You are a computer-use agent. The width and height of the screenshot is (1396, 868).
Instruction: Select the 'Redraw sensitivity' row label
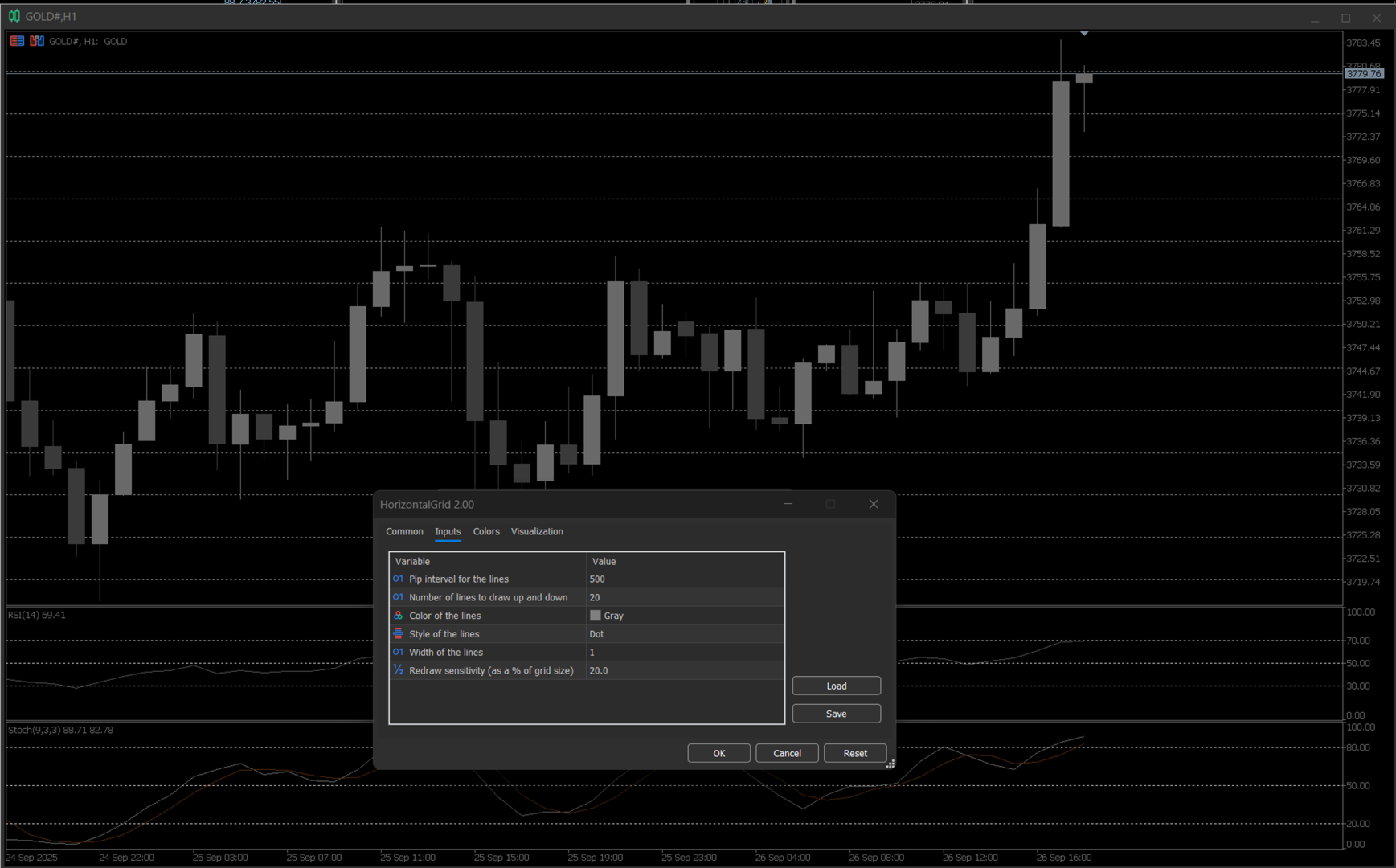(491, 670)
